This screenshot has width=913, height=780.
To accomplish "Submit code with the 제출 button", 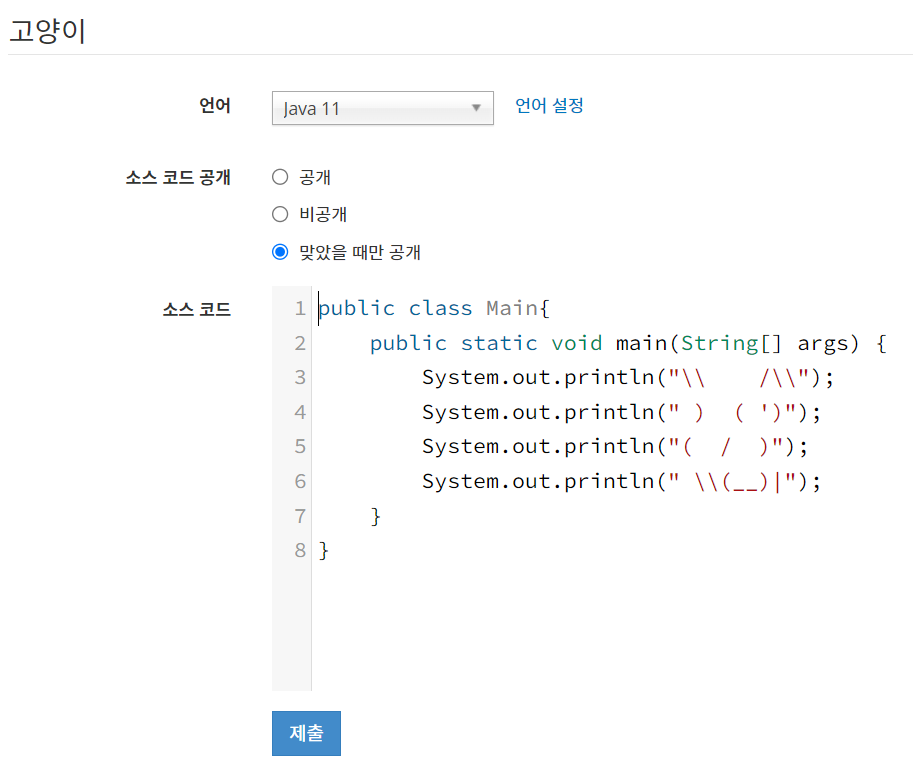I will [x=306, y=733].
